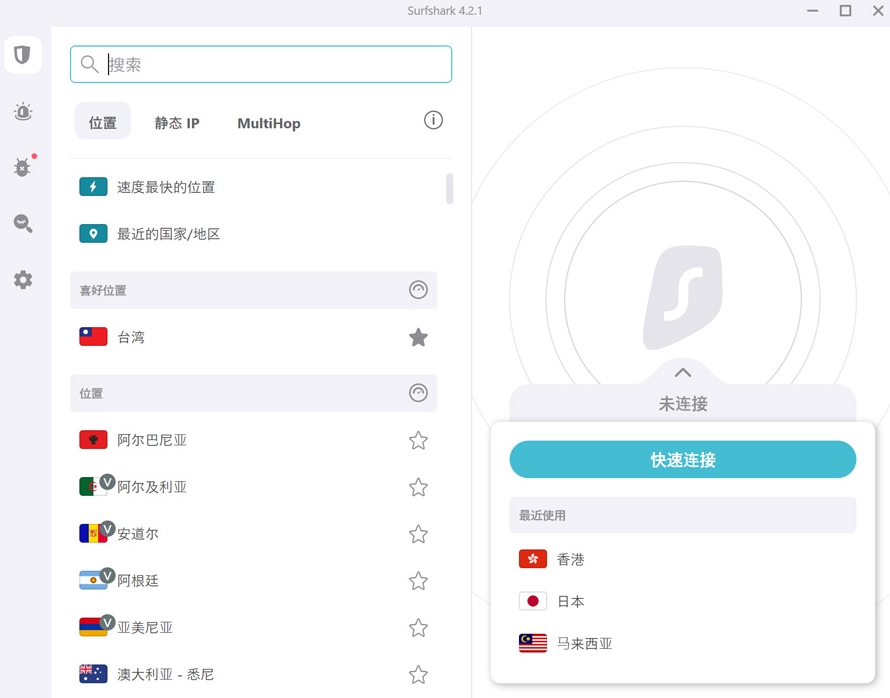Image resolution: width=890 pixels, height=698 pixels.
Task: Click the info icon next to MultiHop
Action: point(433,119)
